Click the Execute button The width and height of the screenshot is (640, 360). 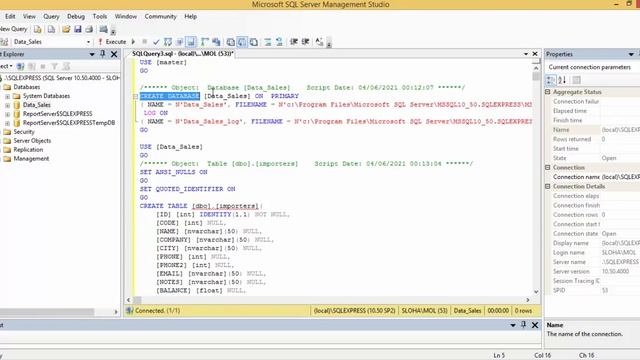[112, 42]
